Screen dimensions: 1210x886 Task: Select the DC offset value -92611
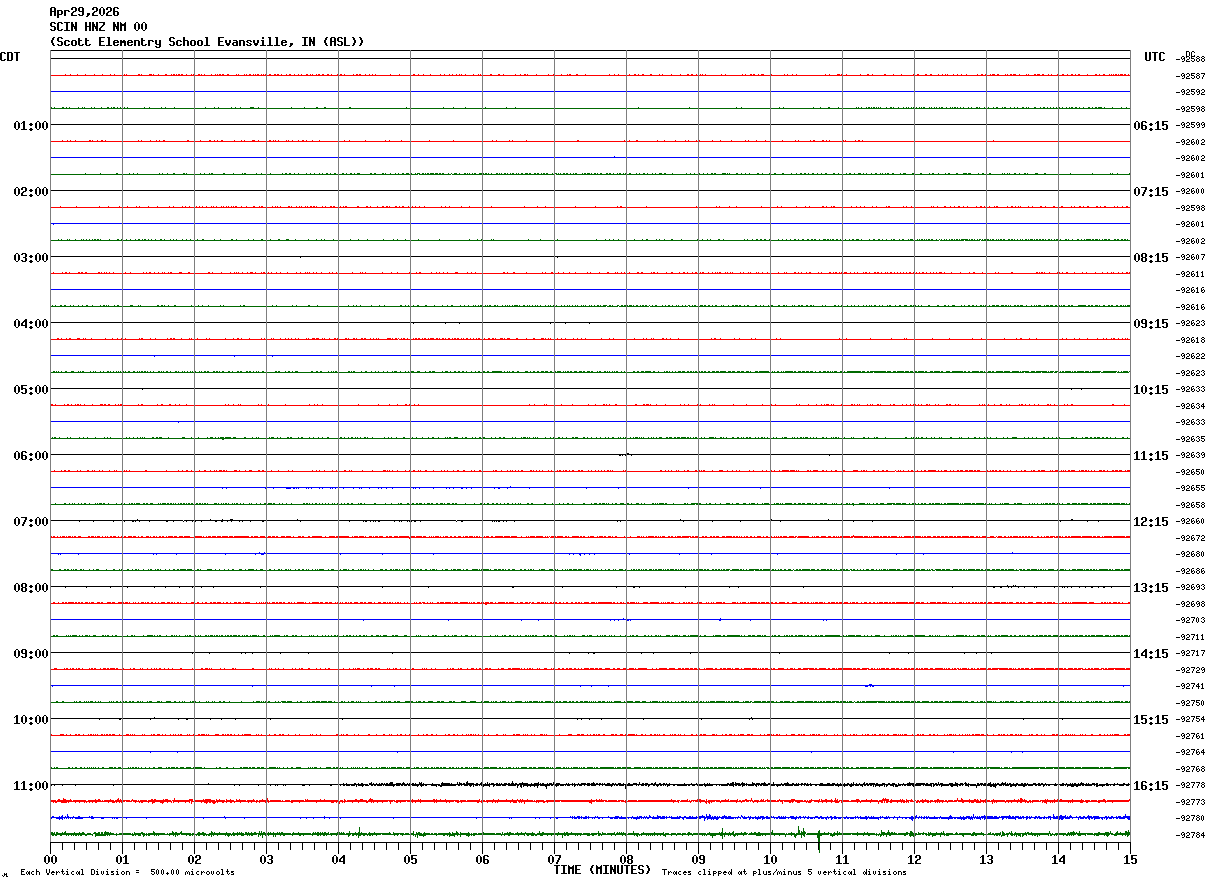[1191, 274]
